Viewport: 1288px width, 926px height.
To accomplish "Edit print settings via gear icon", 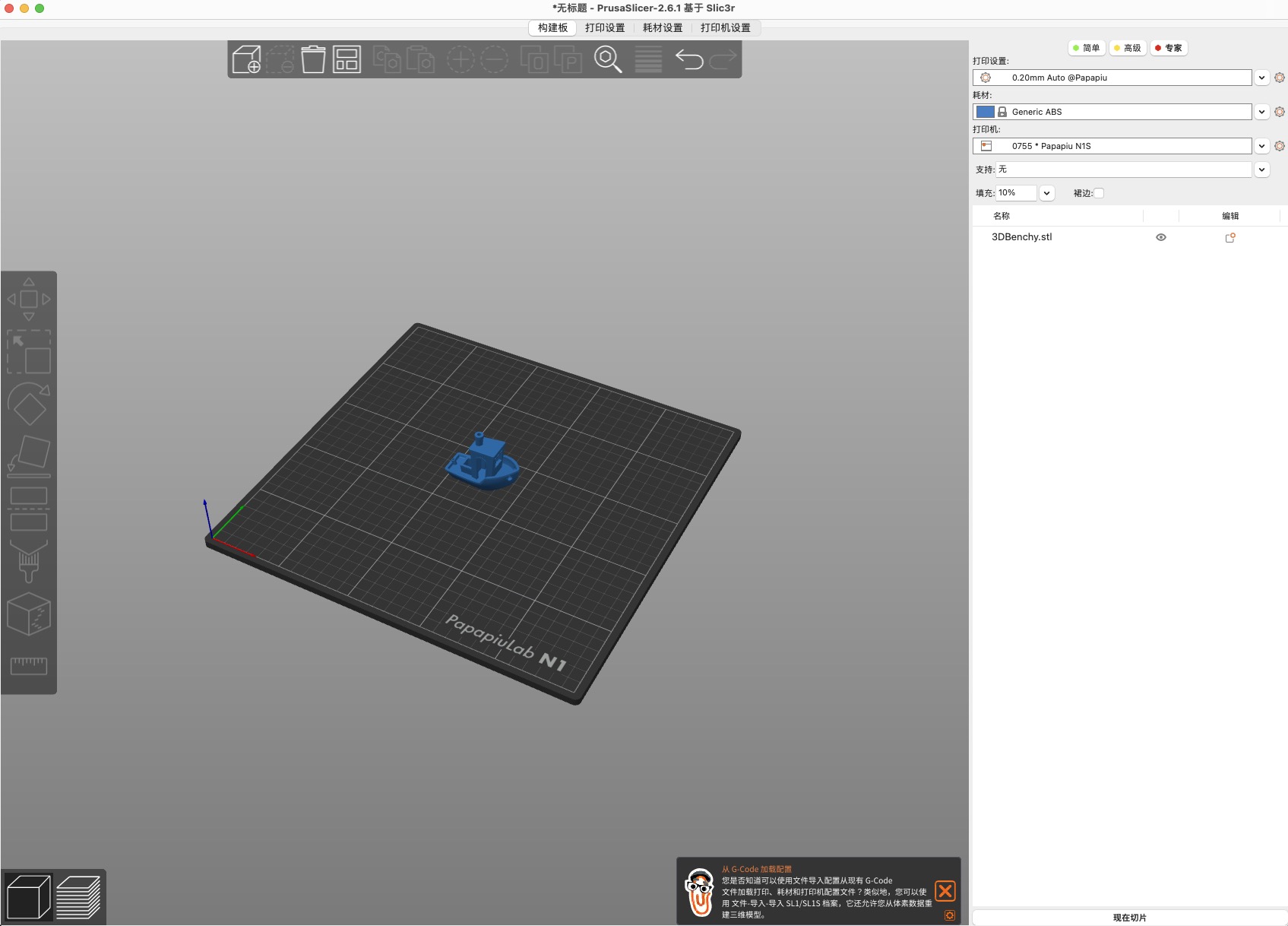I will (x=1280, y=78).
